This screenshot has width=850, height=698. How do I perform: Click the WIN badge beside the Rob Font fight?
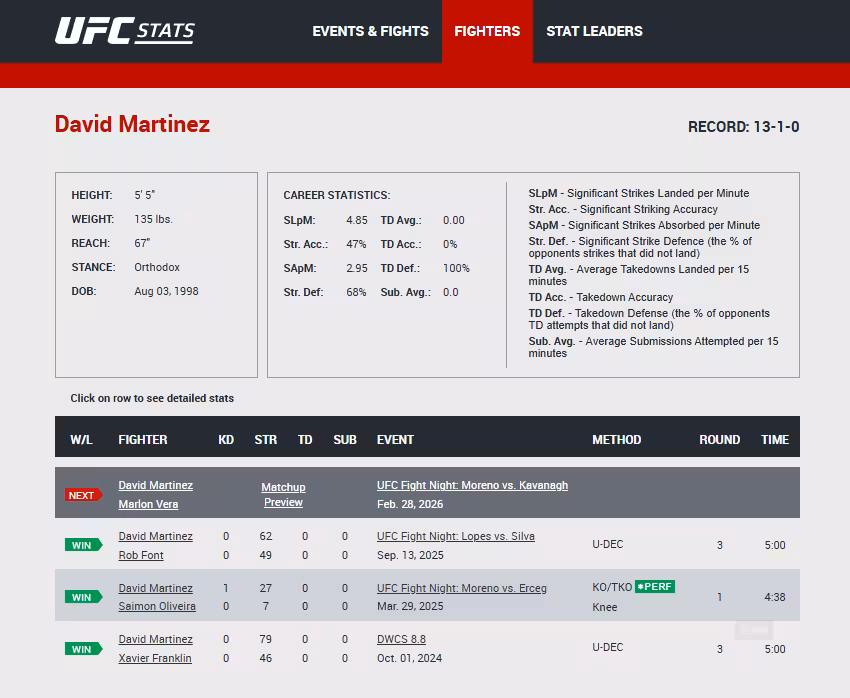[x=83, y=545]
